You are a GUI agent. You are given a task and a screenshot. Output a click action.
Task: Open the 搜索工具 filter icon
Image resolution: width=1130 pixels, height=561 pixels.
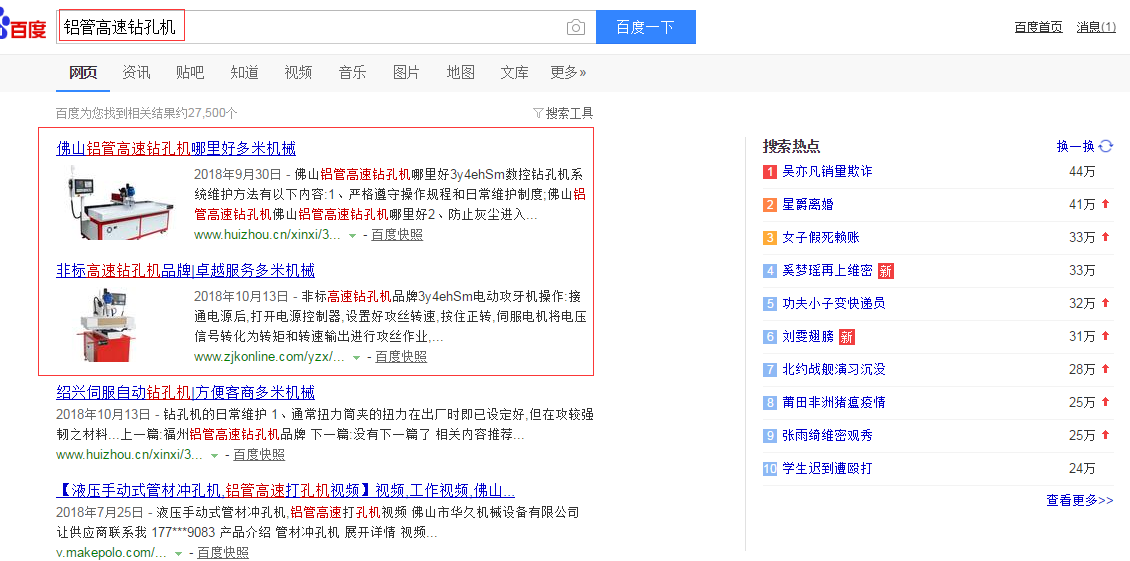(538, 113)
